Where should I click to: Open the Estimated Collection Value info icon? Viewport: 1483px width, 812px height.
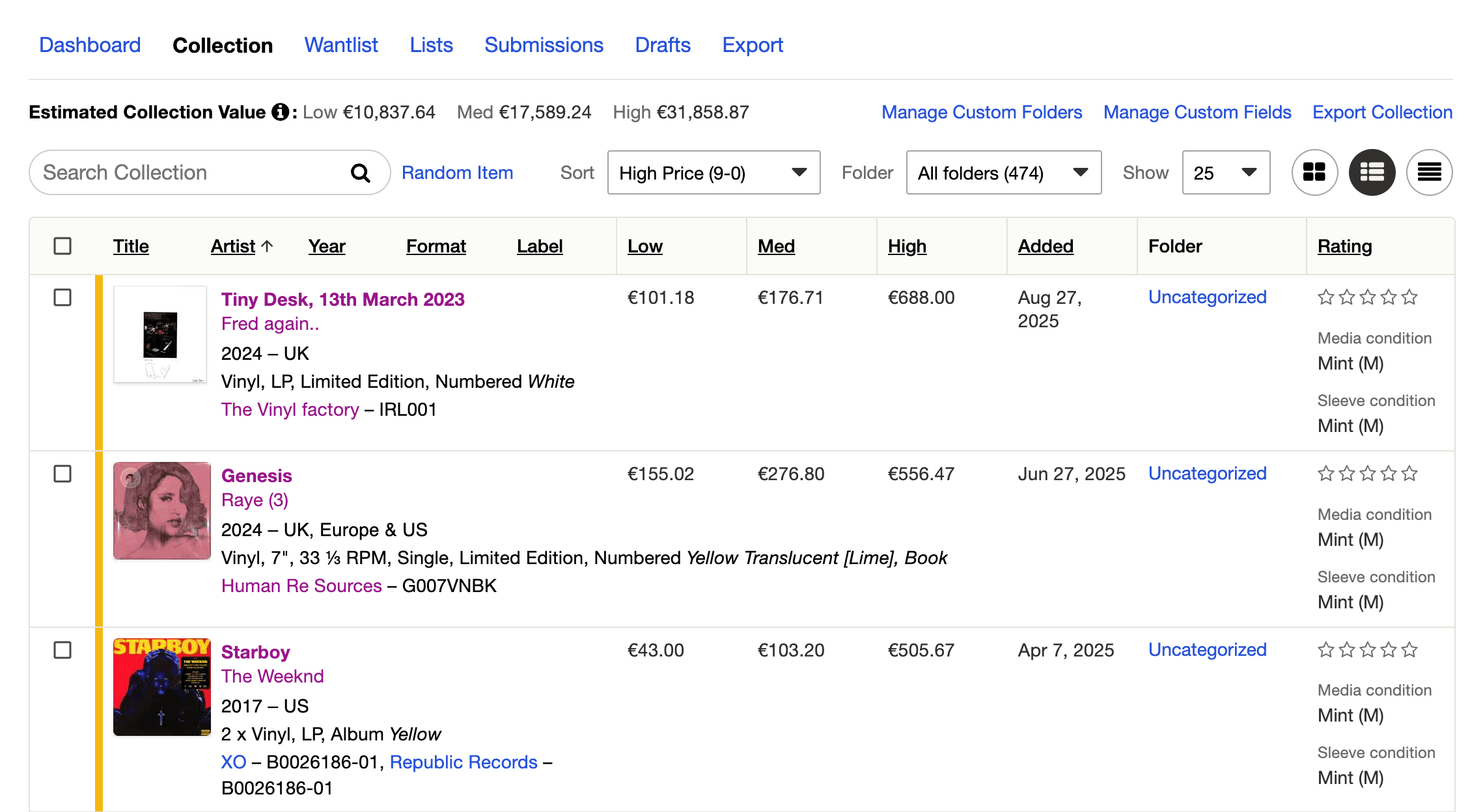280,112
